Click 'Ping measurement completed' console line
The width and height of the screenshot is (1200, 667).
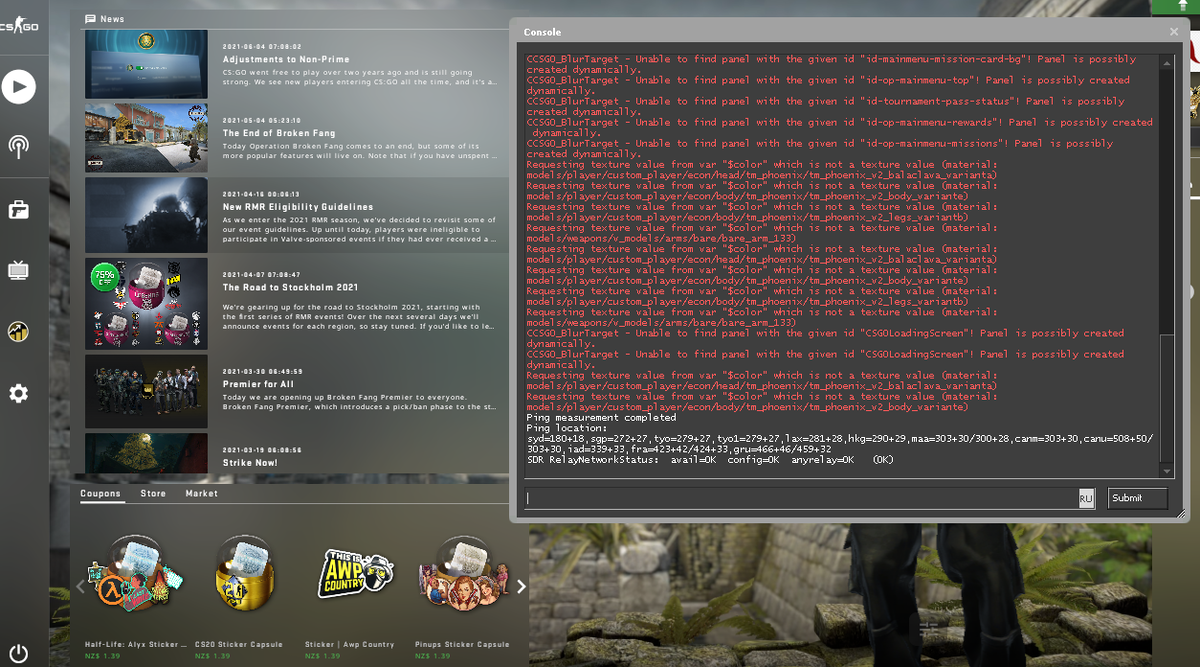(601, 417)
